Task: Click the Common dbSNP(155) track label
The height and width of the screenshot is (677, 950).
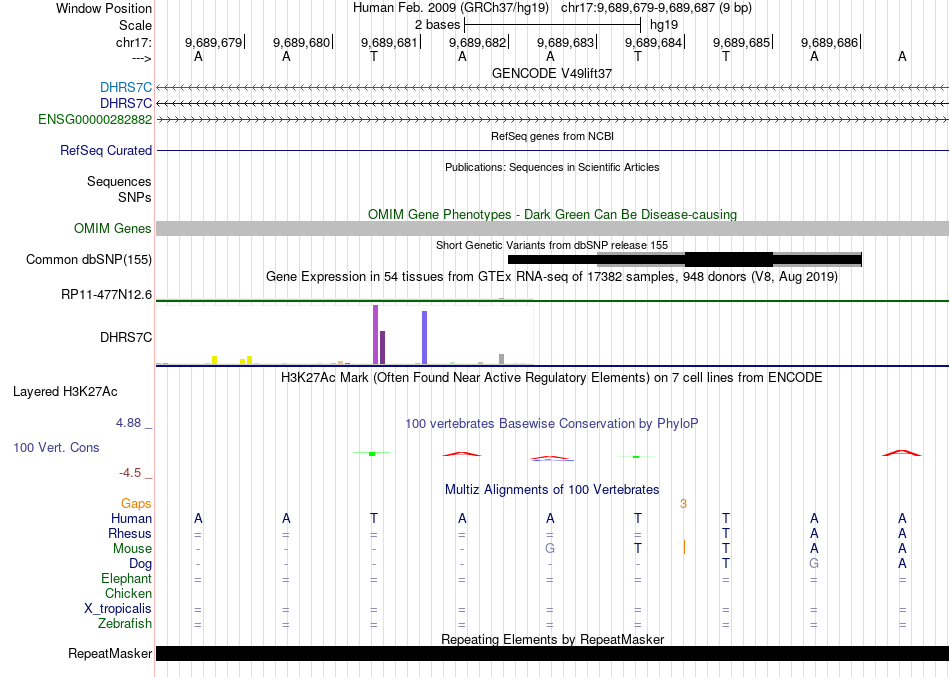Action: (x=89, y=259)
